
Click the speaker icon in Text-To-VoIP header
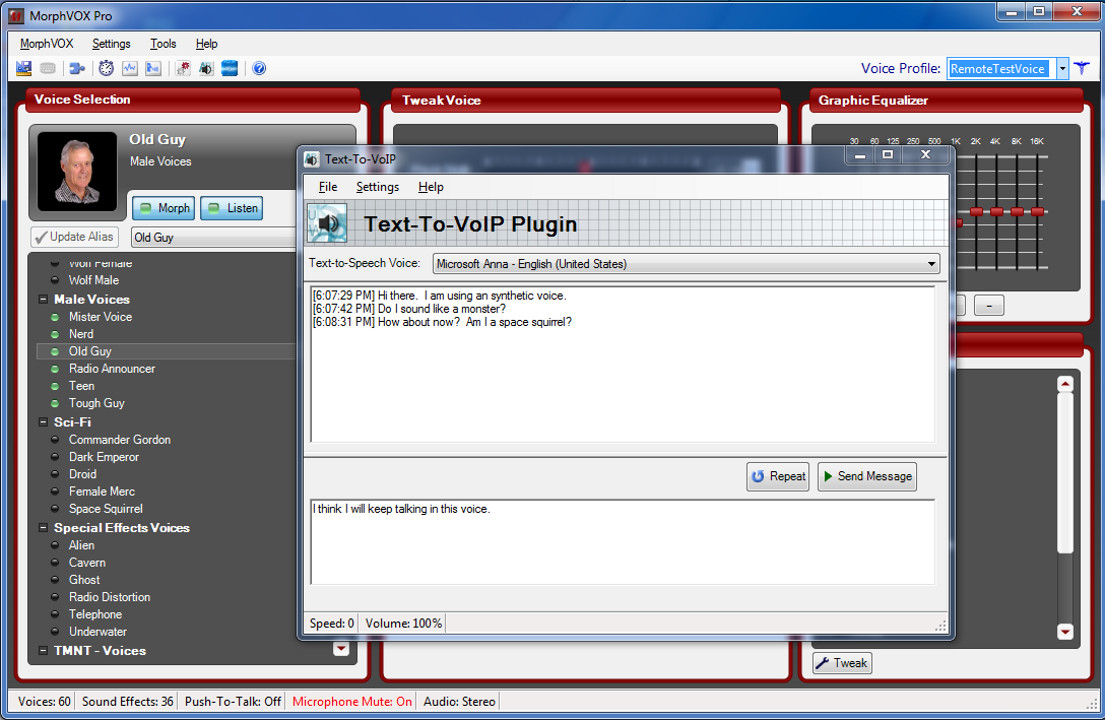(327, 222)
